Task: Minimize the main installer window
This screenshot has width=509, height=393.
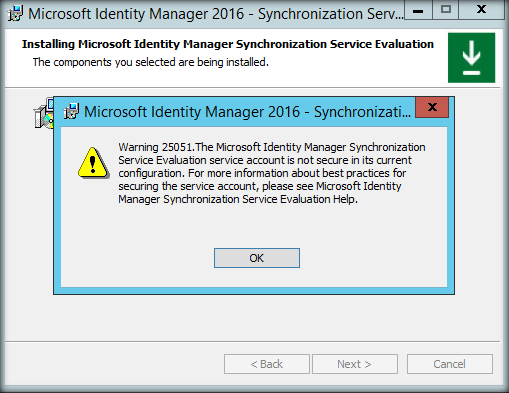Action: click(418, 10)
